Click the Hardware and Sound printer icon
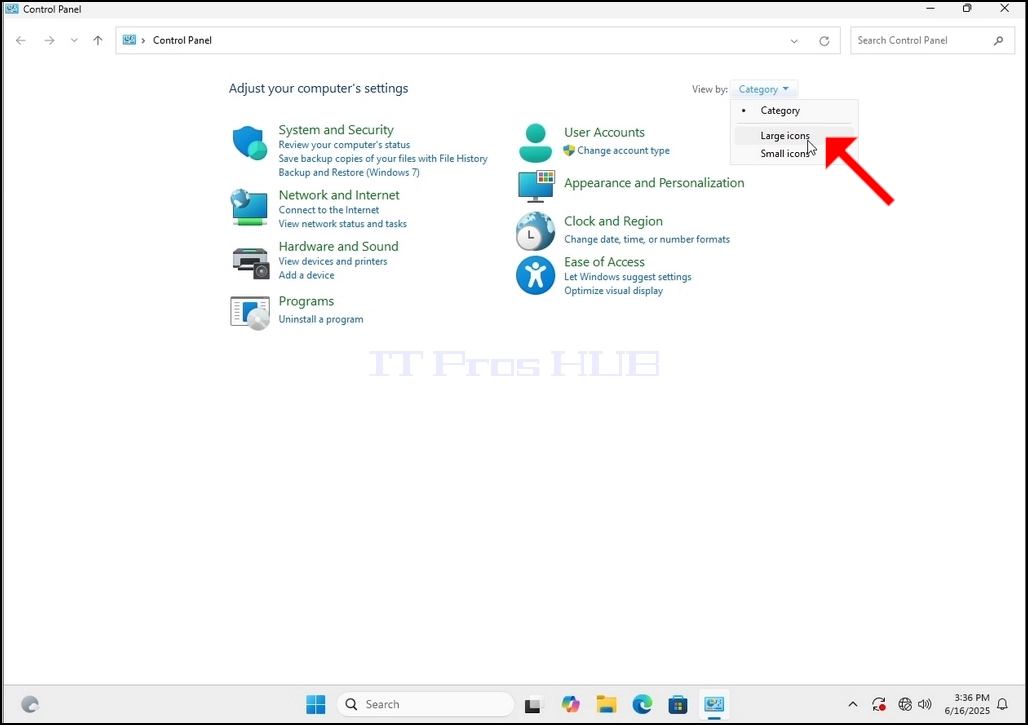 (x=250, y=262)
